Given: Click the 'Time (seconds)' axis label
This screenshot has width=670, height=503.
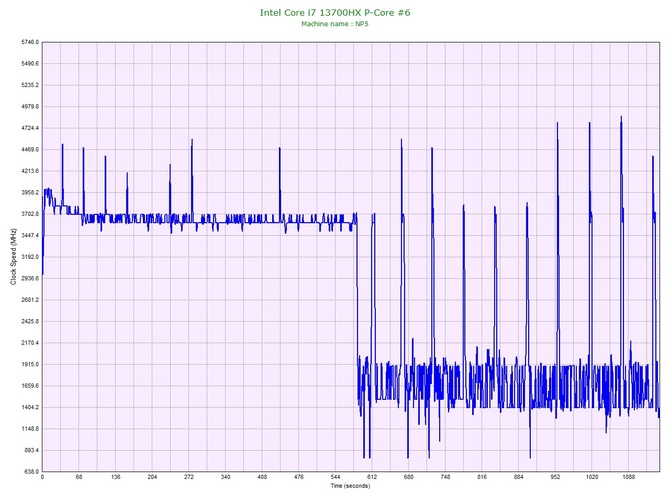Looking at the screenshot, I should tap(350, 486).
